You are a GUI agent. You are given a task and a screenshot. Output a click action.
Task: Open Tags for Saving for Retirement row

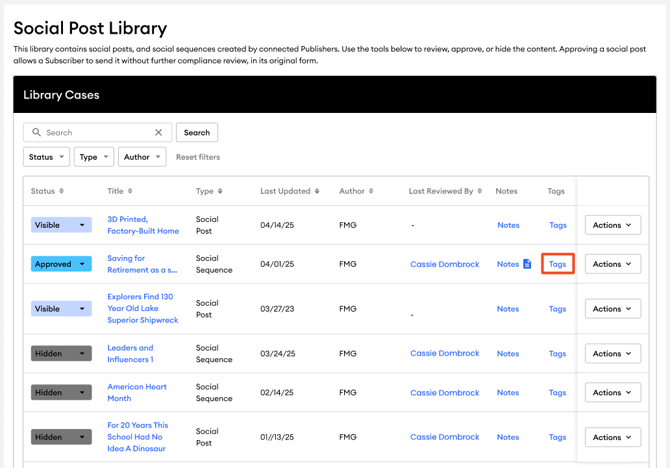(557, 264)
